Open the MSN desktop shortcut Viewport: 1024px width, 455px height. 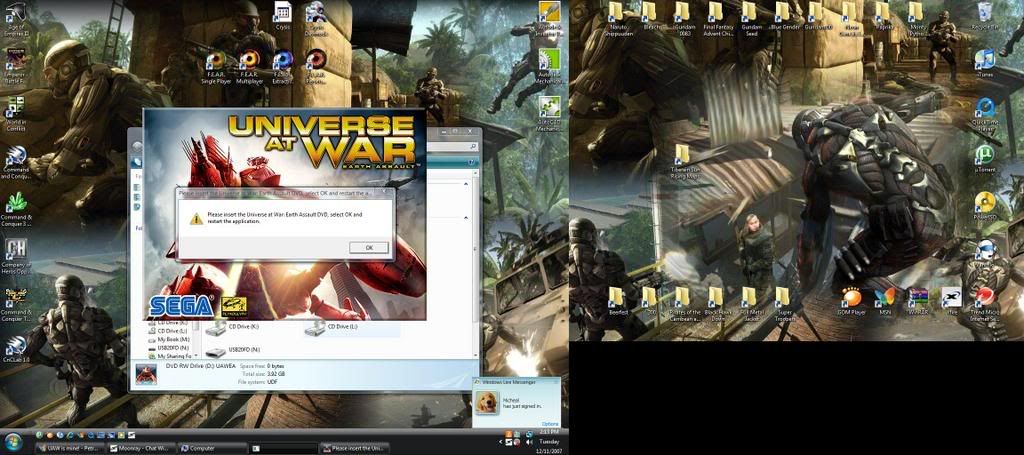pyautogui.click(x=885, y=302)
